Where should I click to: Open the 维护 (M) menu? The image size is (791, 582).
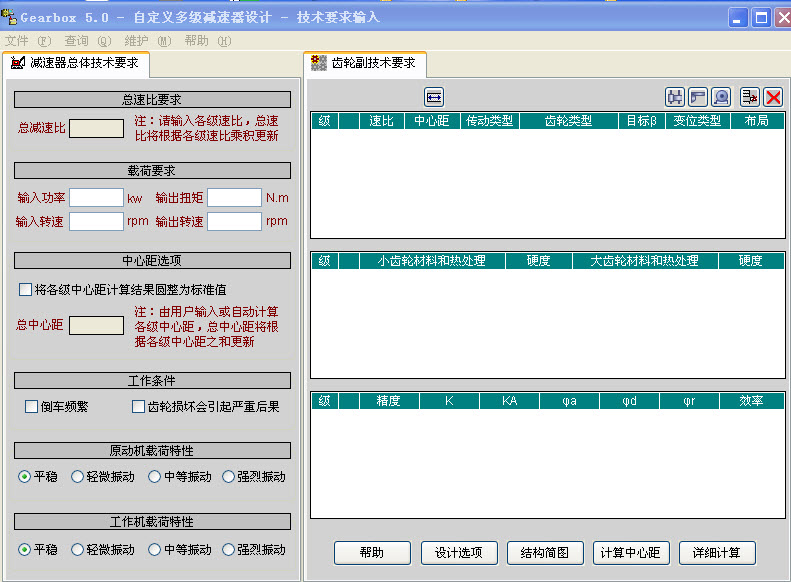(x=147, y=41)
